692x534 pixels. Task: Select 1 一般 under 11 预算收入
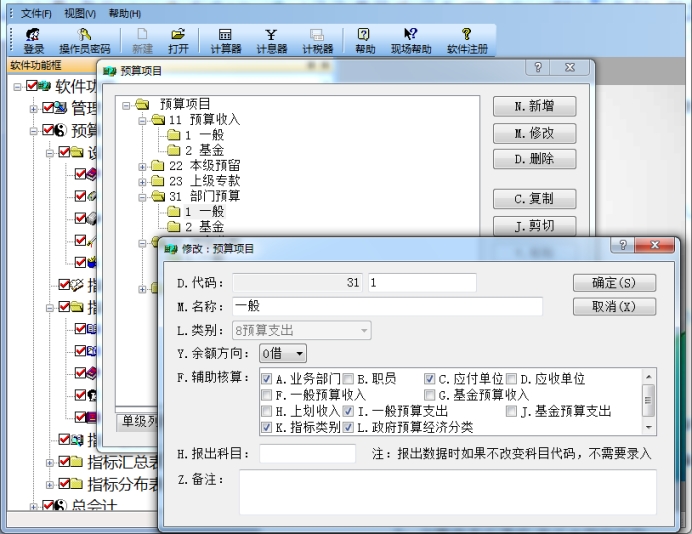(204, 135)
